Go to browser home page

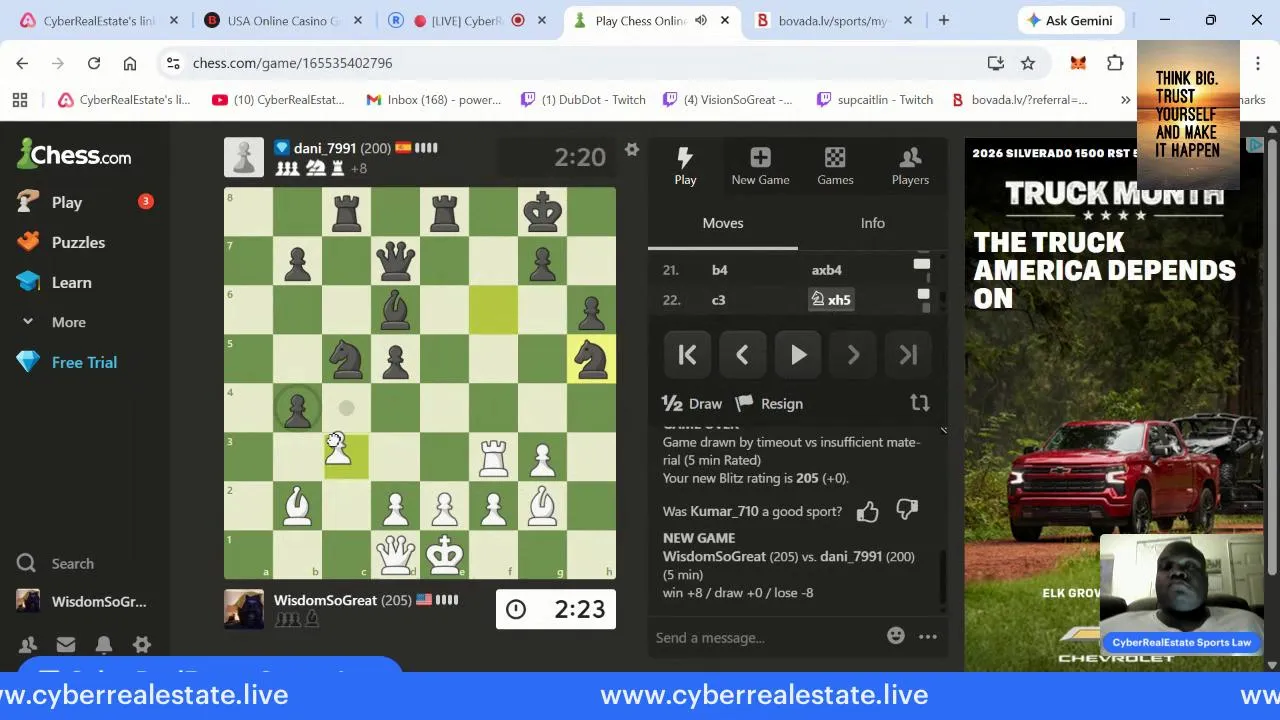click(130, 63)
